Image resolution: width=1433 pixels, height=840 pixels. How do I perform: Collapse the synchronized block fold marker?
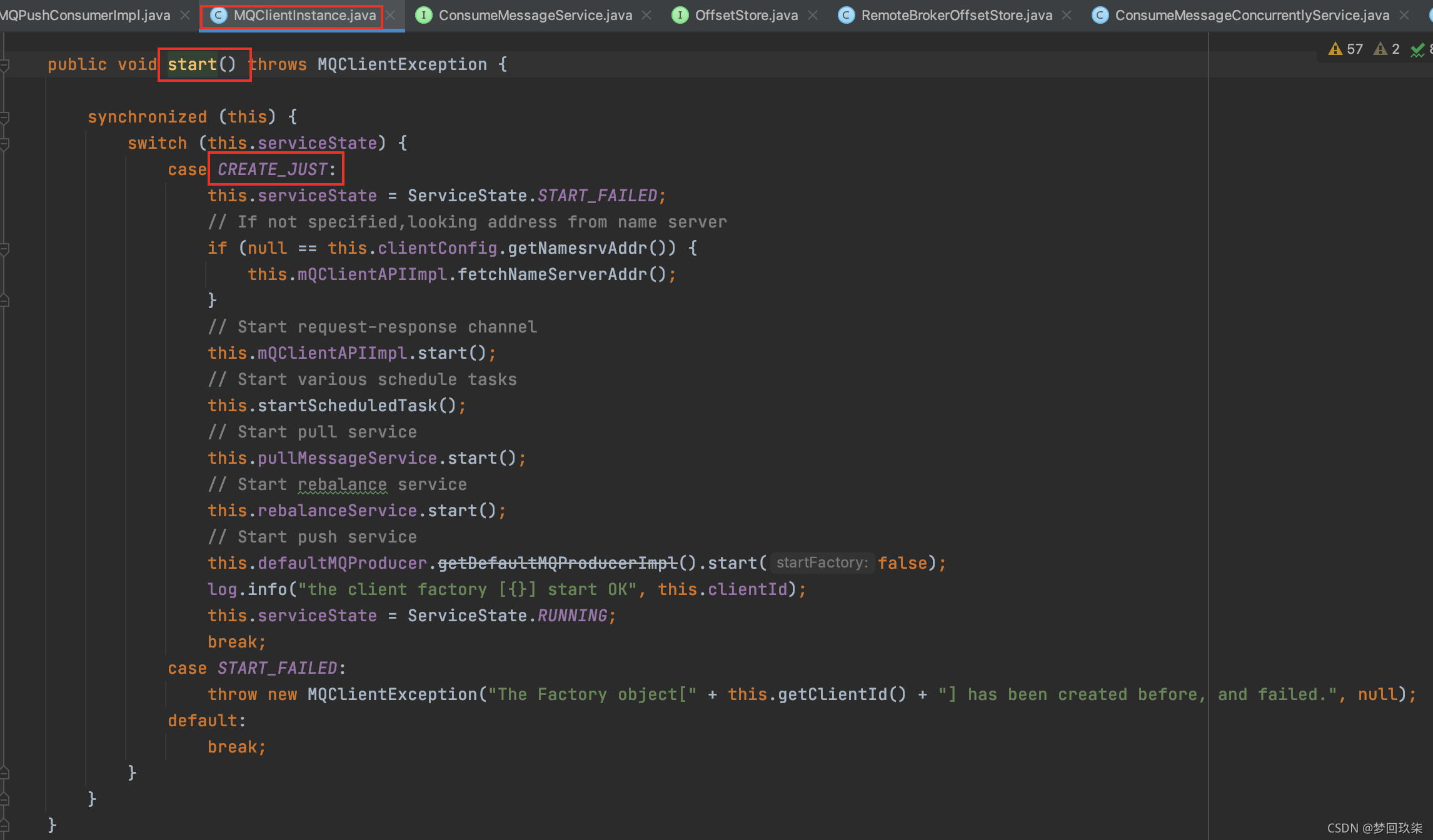[x=5, y=117]
